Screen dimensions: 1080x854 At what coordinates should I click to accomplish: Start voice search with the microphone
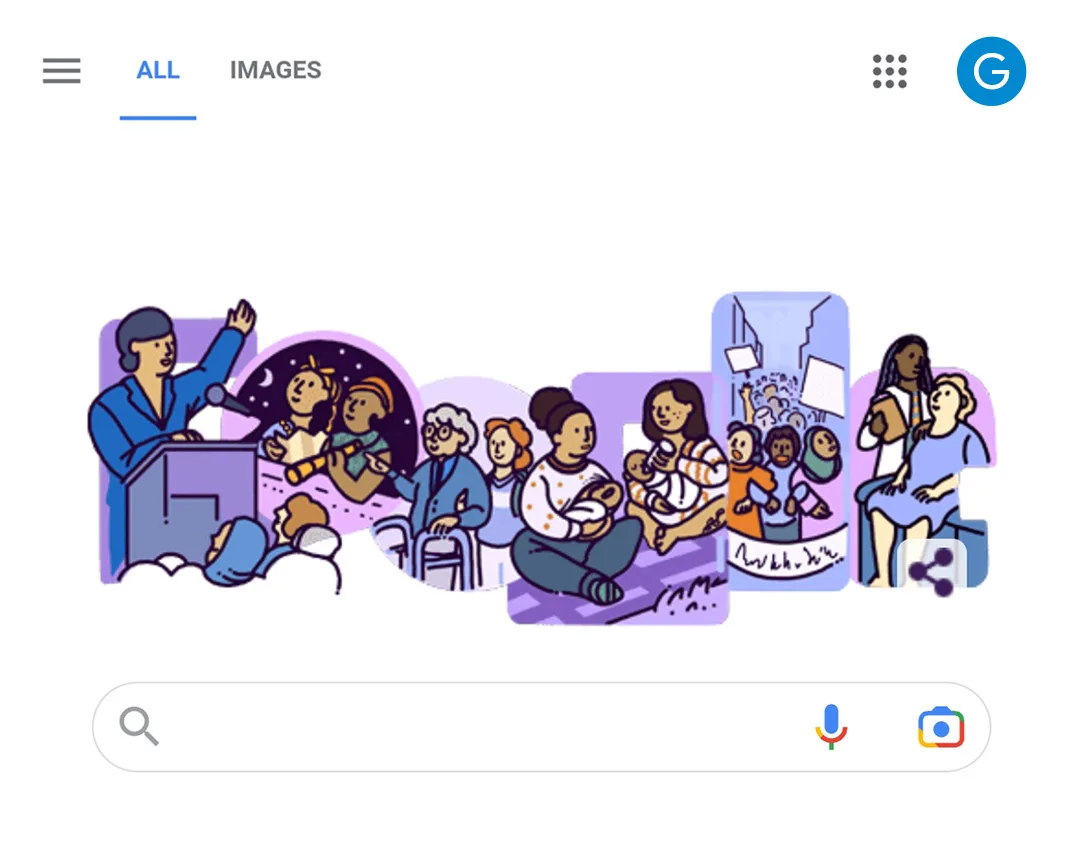831,727
